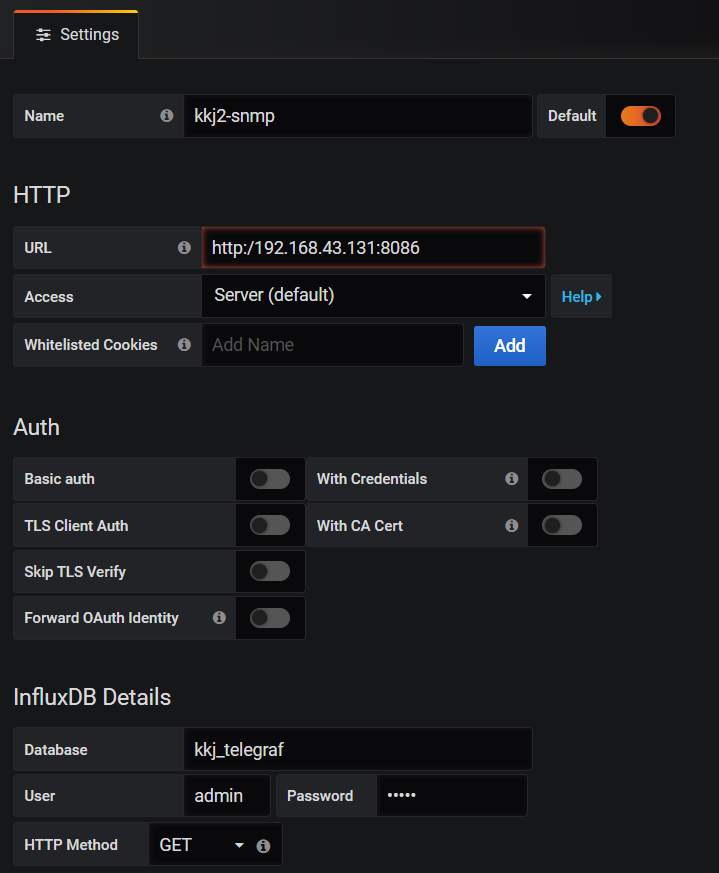
Task: Click the Add Name cookie field
Action: pyautogui.click(x=332, y=345)
